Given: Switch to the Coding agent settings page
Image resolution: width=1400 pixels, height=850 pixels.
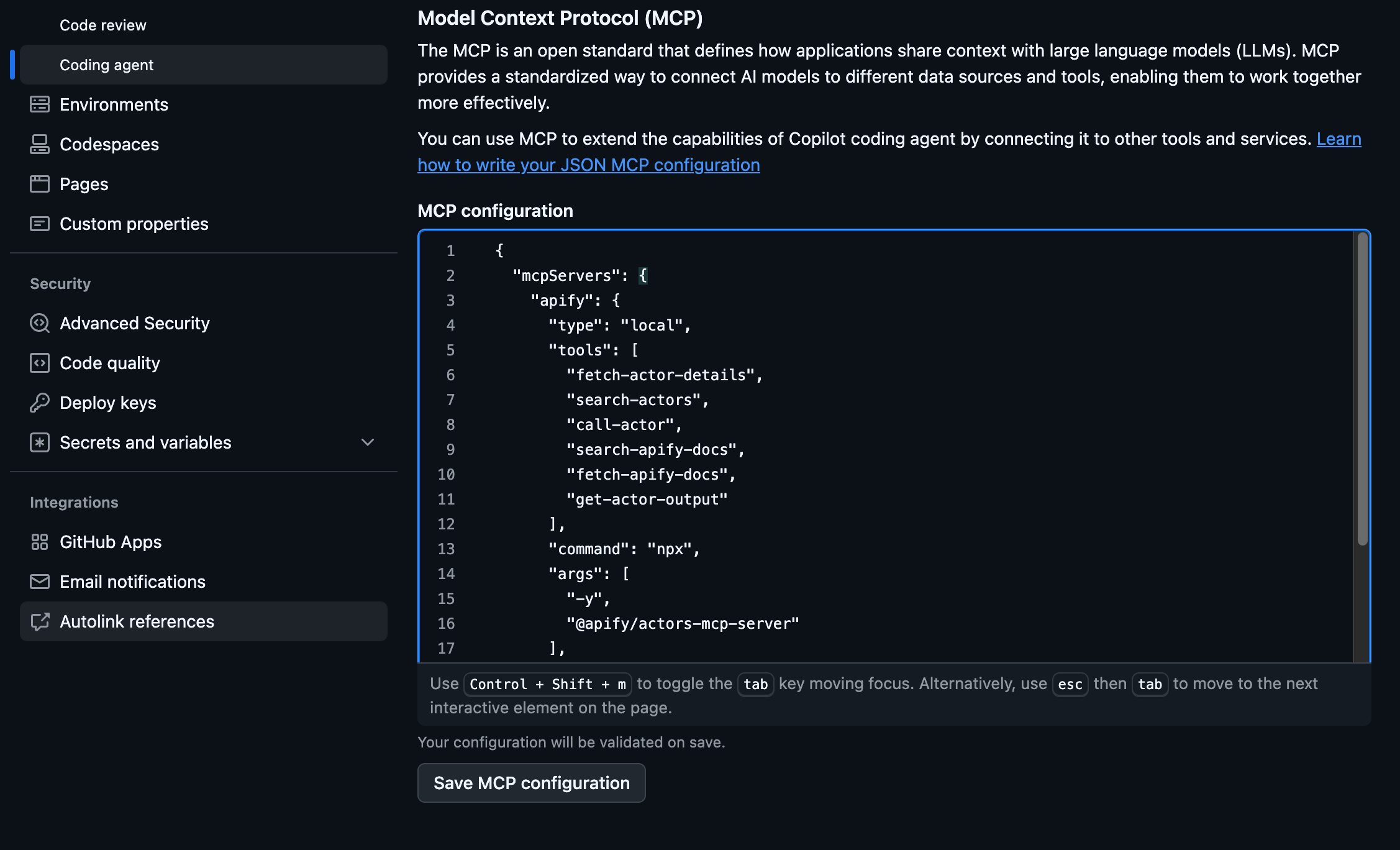Looking at the screenshot, I should (x=107, y=65).
